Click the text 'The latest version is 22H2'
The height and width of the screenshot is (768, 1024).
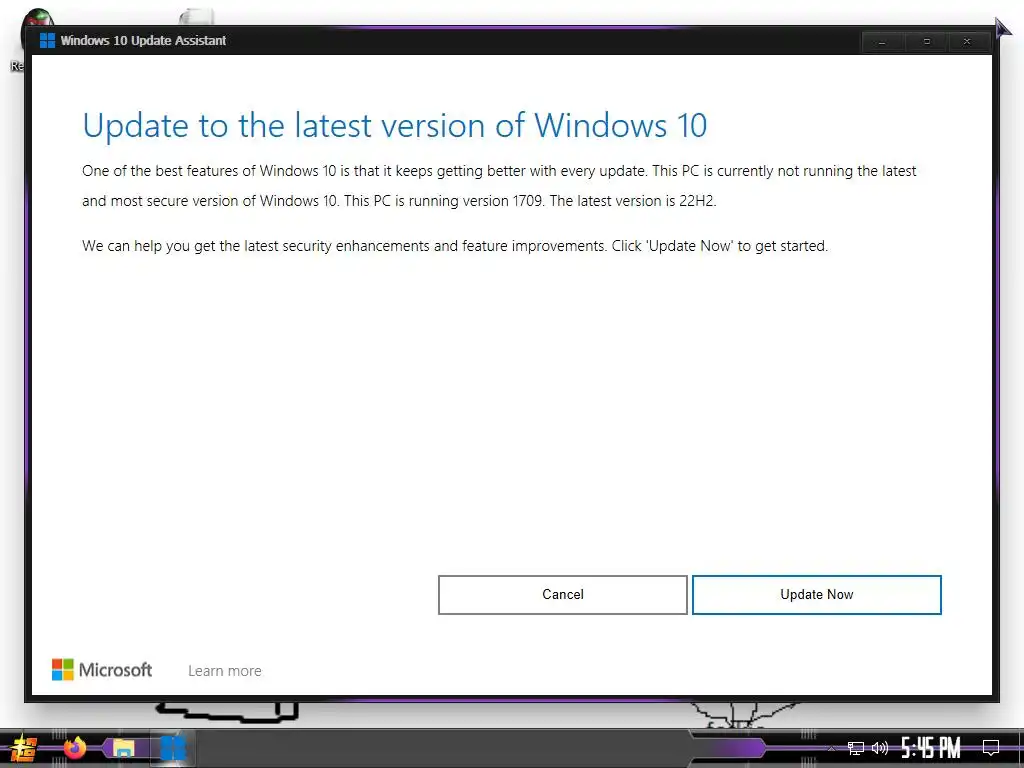(x=633, y=201)
